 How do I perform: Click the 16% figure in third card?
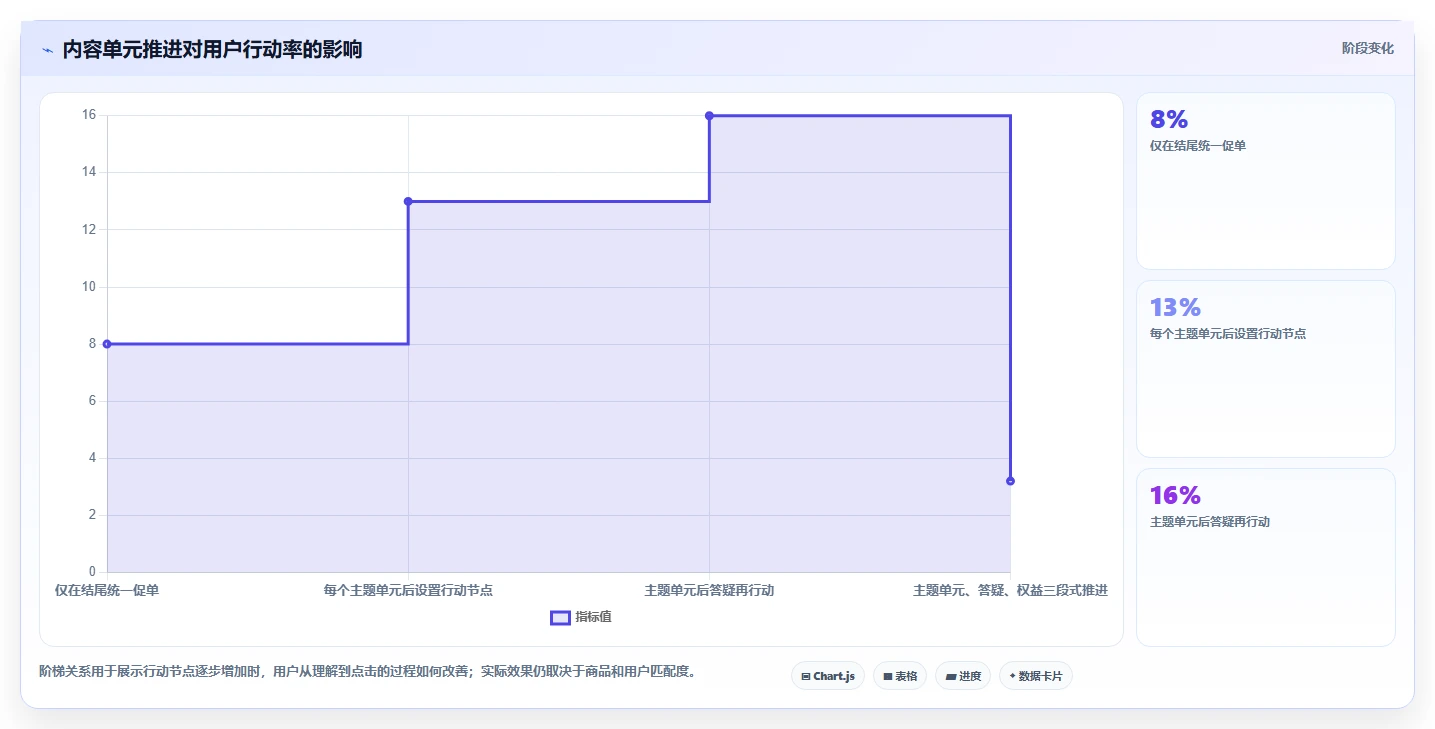pos(1175,495)
